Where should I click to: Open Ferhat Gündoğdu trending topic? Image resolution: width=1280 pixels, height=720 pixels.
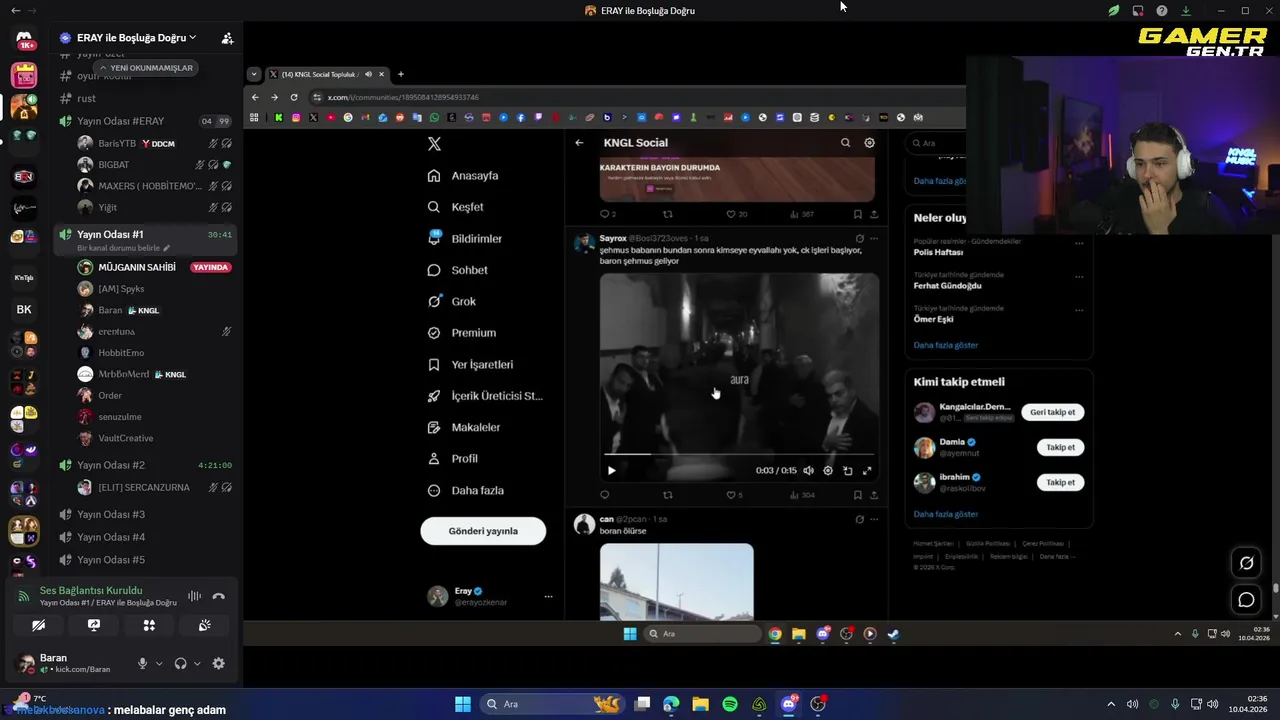[947, 286]
